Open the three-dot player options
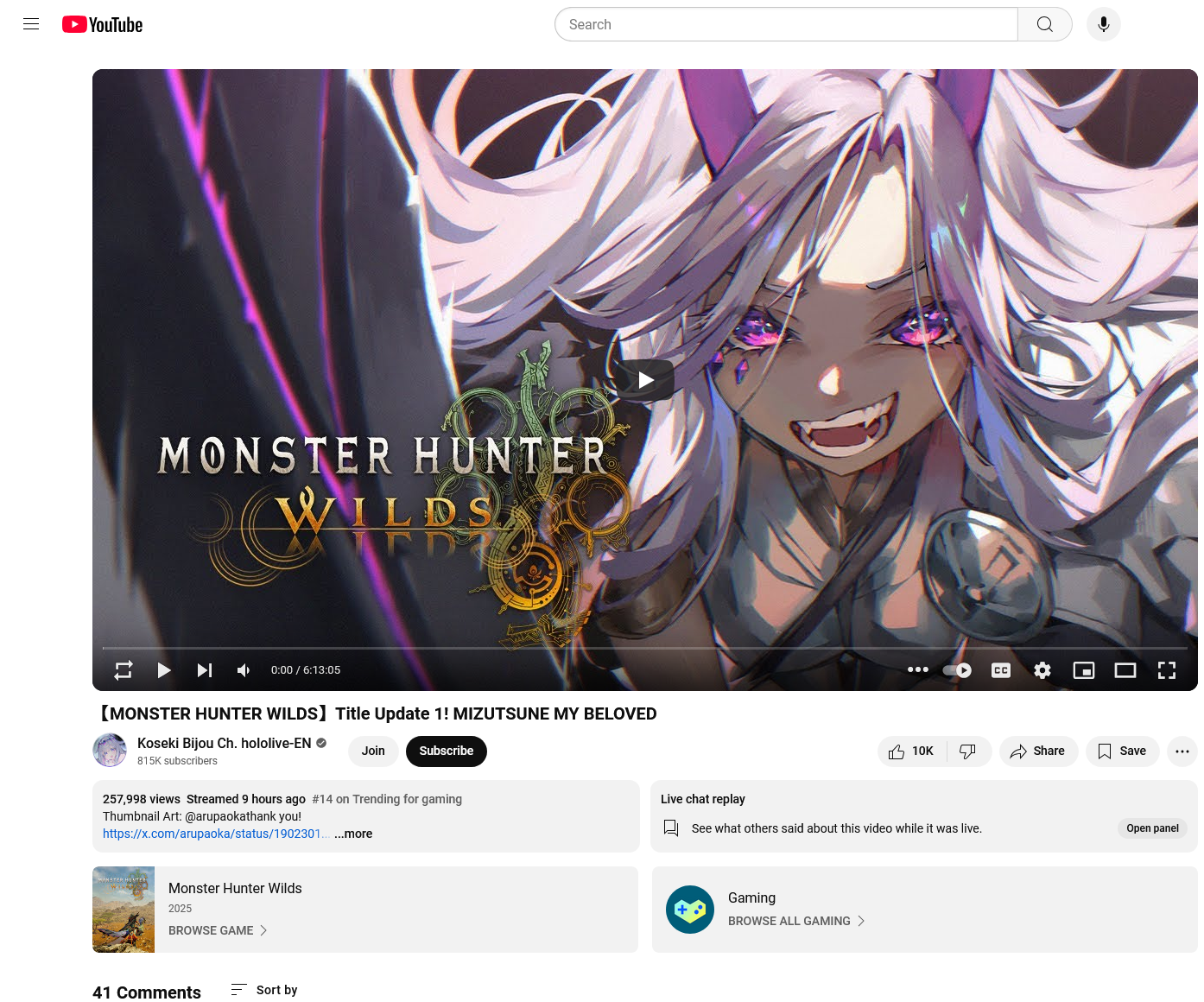The height and width of the screenshot is (1002, 1204). pos(918,669)
